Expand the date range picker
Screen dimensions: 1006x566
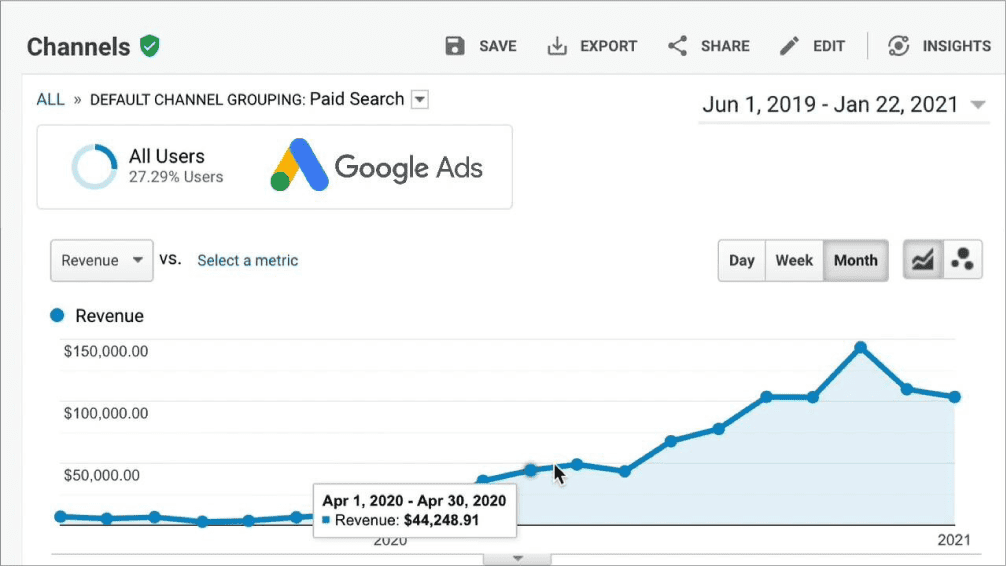click(977, 105)
